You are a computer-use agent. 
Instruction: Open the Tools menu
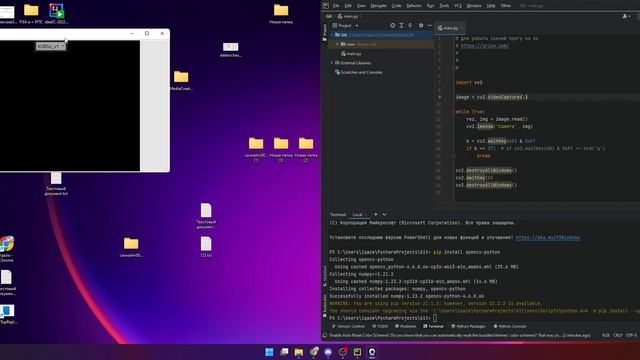click(x=444, y=6)
